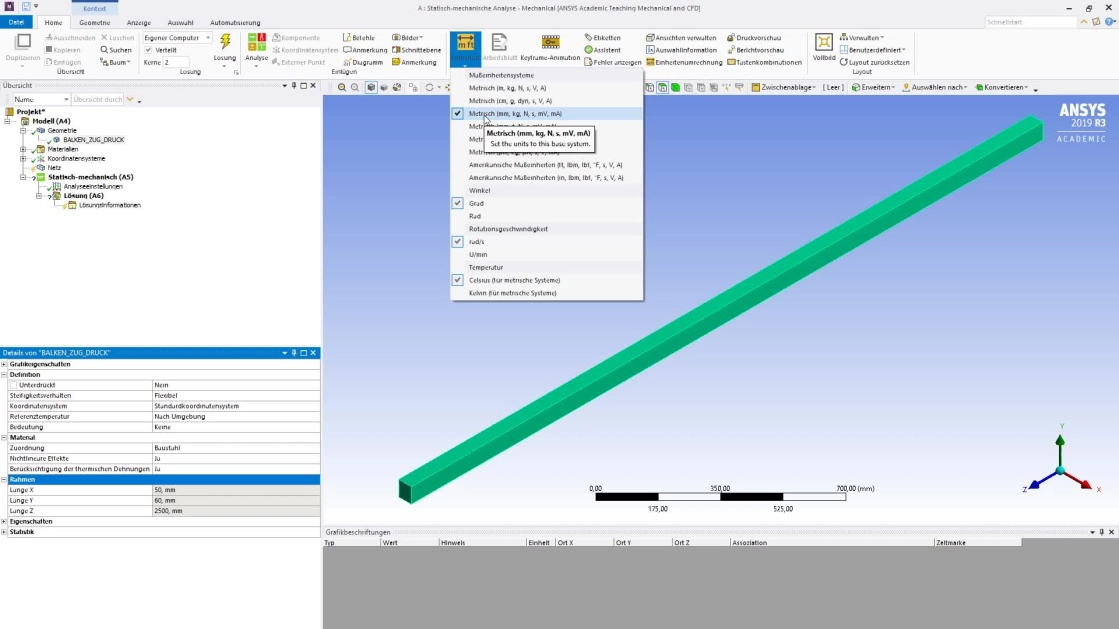Open Auswählen nach button

[x=934, y=87]
